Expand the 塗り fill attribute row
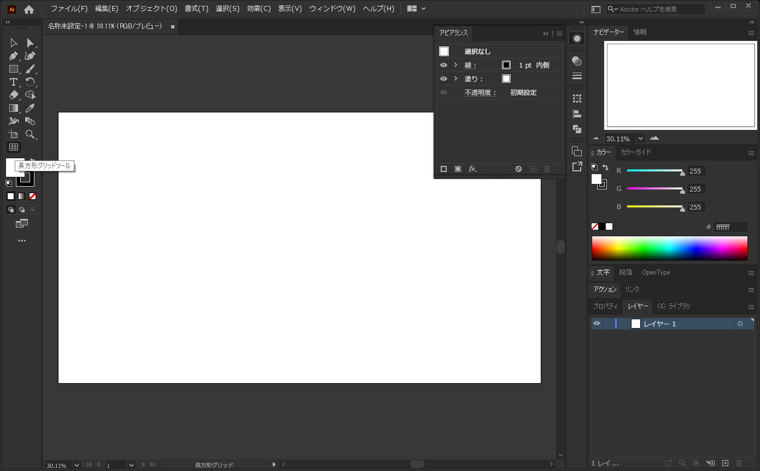Viewport: 760px width, 471px height. [x=455, y=78]
